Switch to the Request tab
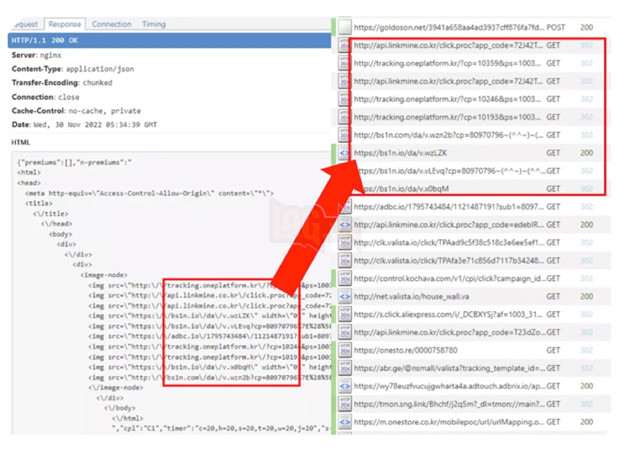The image size is (630, 450). (x=24, y=24)
